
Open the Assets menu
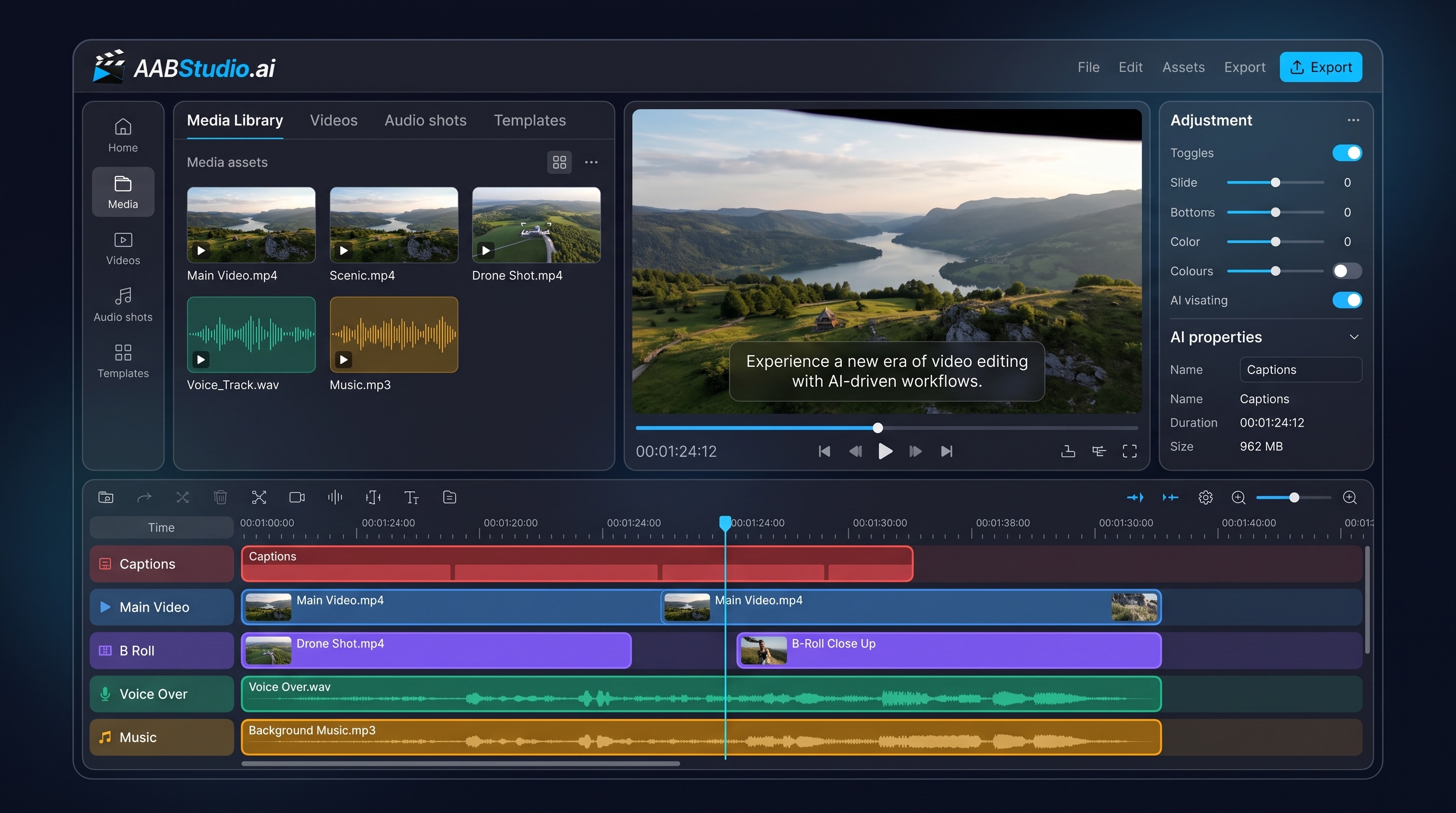[1183, 67]
